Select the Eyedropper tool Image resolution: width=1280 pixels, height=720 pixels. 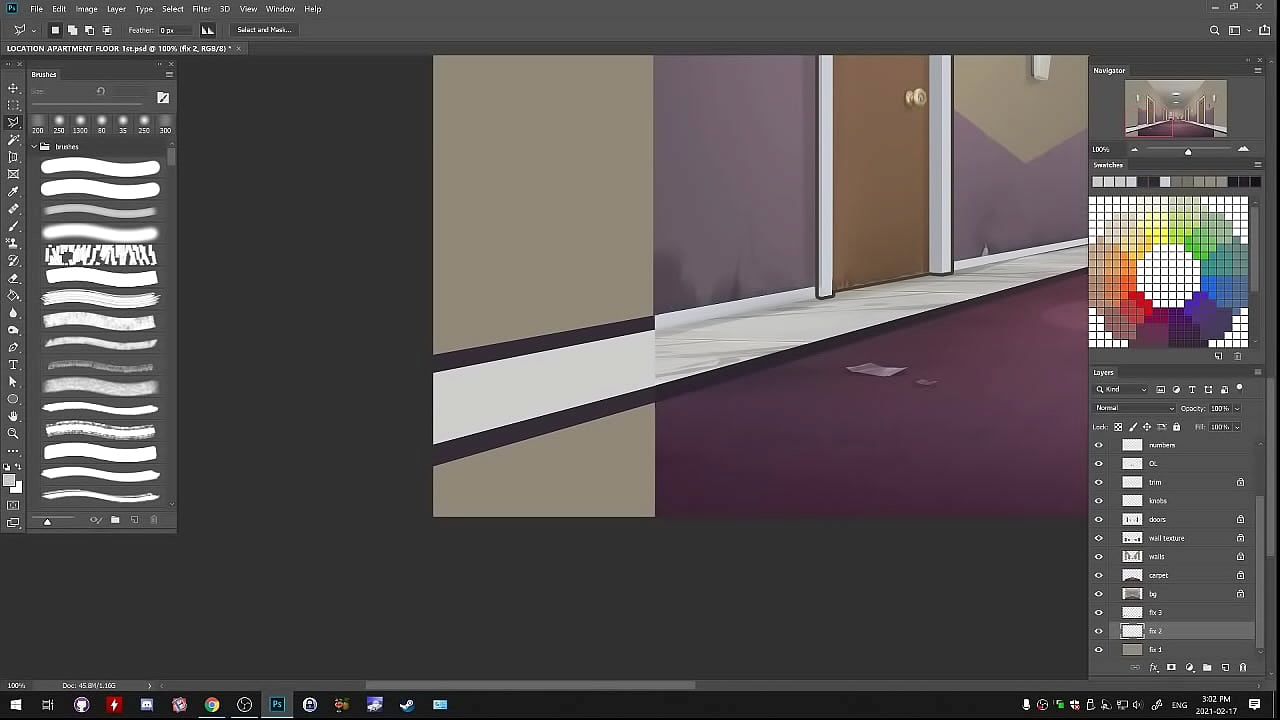[x=13, y=191]
